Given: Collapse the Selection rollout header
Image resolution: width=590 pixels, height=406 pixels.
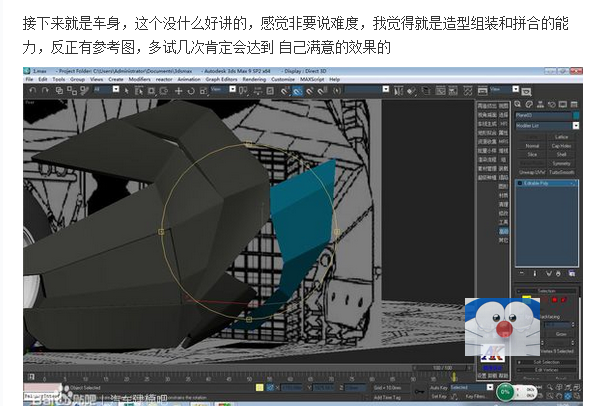Looking at the screenshot, I should point(546,291).
